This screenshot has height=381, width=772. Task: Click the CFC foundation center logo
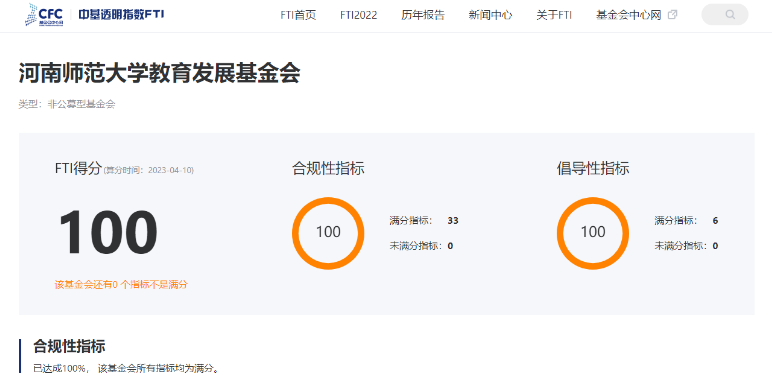[x=44, y=14]
